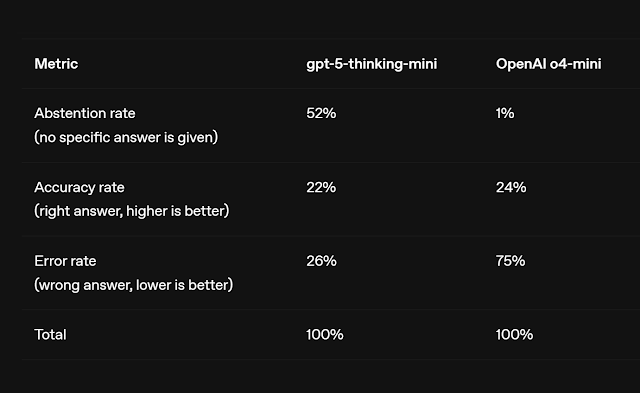640x393 pixels.
Task: Select the 1% abstention rate value
Action: coord(505,113)
